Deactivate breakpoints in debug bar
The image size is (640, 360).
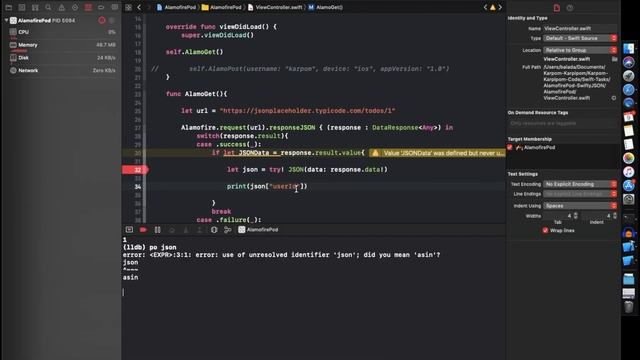click(x=143, y=230)
